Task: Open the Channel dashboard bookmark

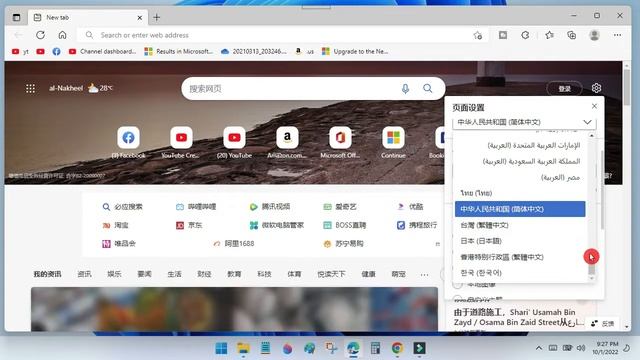Action: pyautogui.click(x=102, y=51)
